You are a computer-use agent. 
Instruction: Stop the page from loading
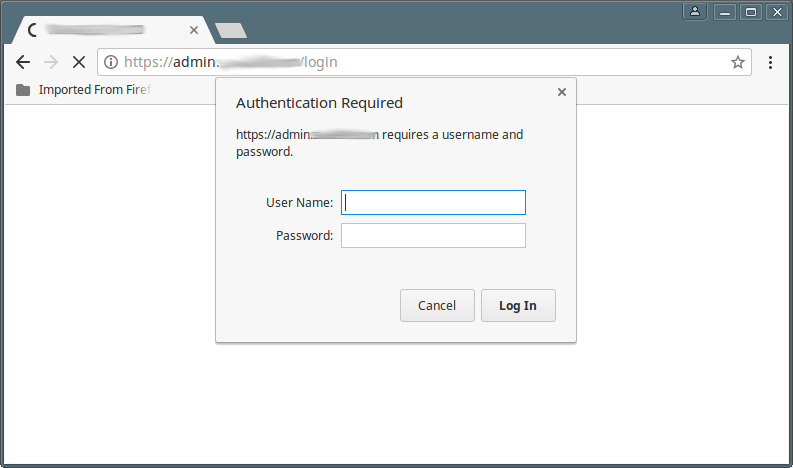(78, 62)
